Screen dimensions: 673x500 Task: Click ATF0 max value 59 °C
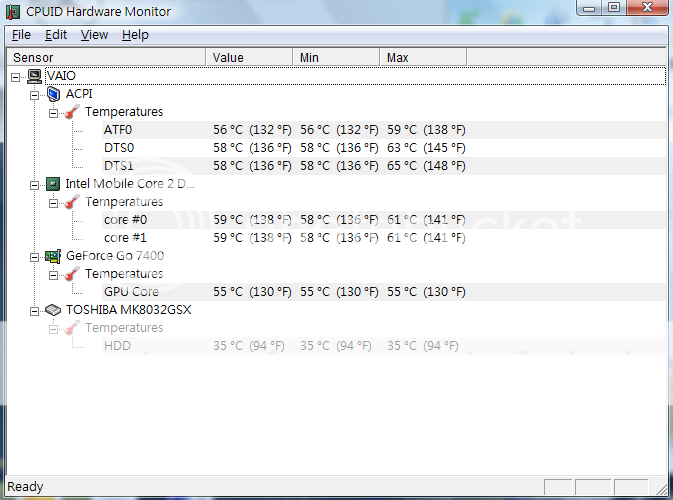coord(426,130)
